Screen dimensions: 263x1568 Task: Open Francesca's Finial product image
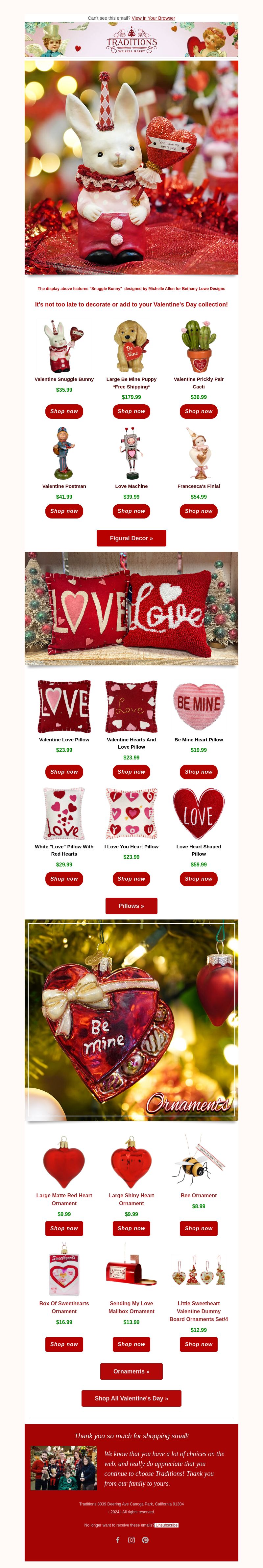[199, 453]
